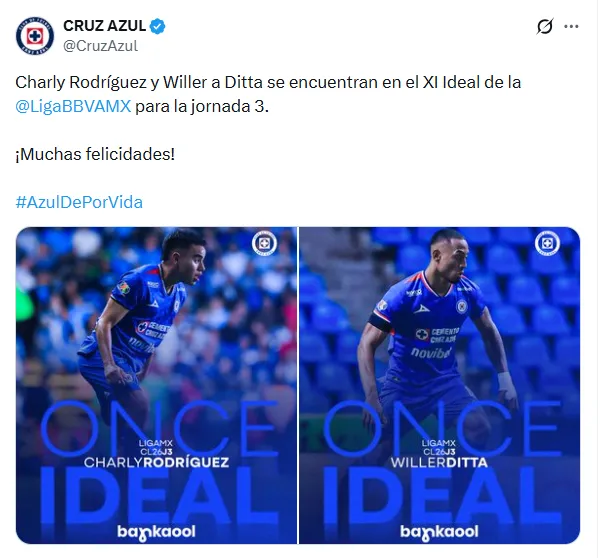The image size is (600, 558).
Task: Click the ¡Muchas felicidades! text line
Action: pyautogui.click(x=95, y=154)
